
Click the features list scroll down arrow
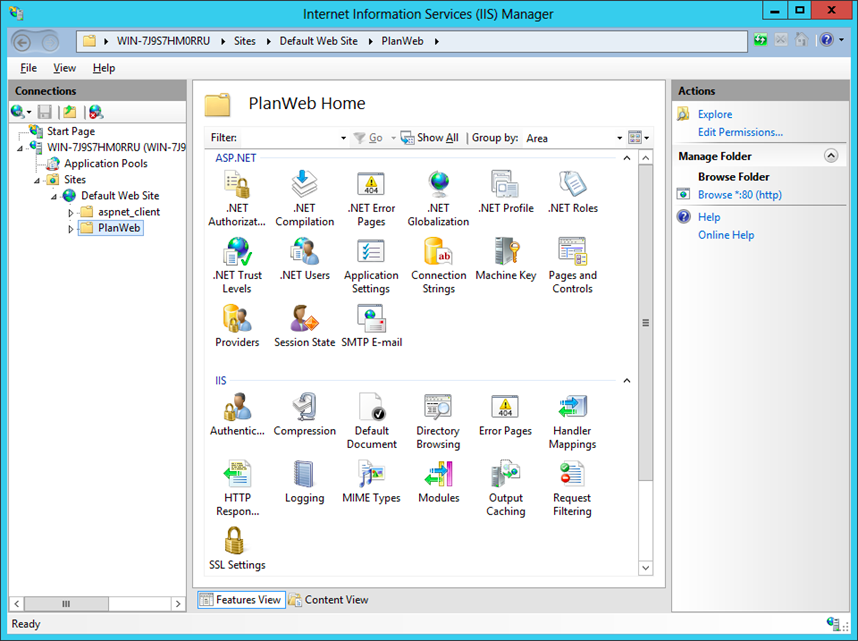point(646,568)
